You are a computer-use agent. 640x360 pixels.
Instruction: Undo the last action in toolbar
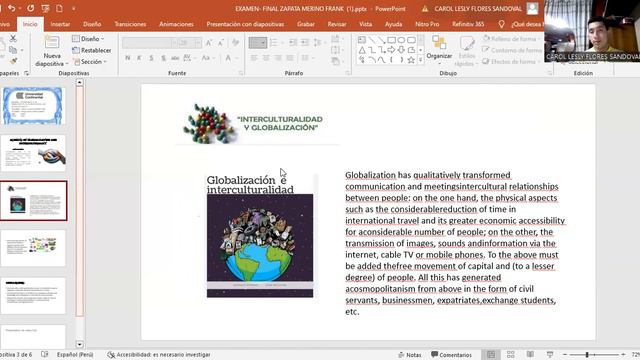coord(11,8)
